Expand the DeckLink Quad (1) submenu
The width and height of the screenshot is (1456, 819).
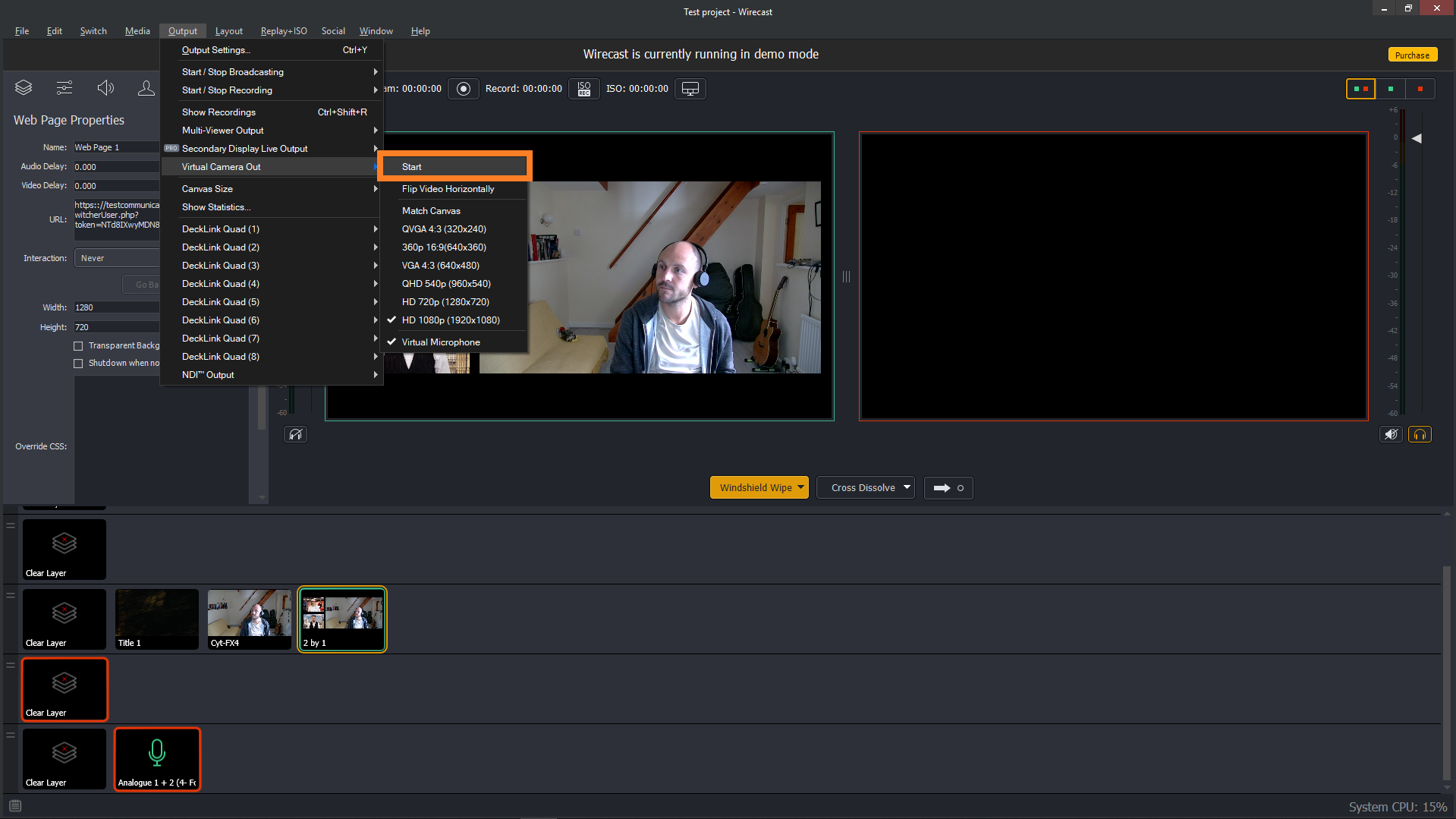point(272,229)
